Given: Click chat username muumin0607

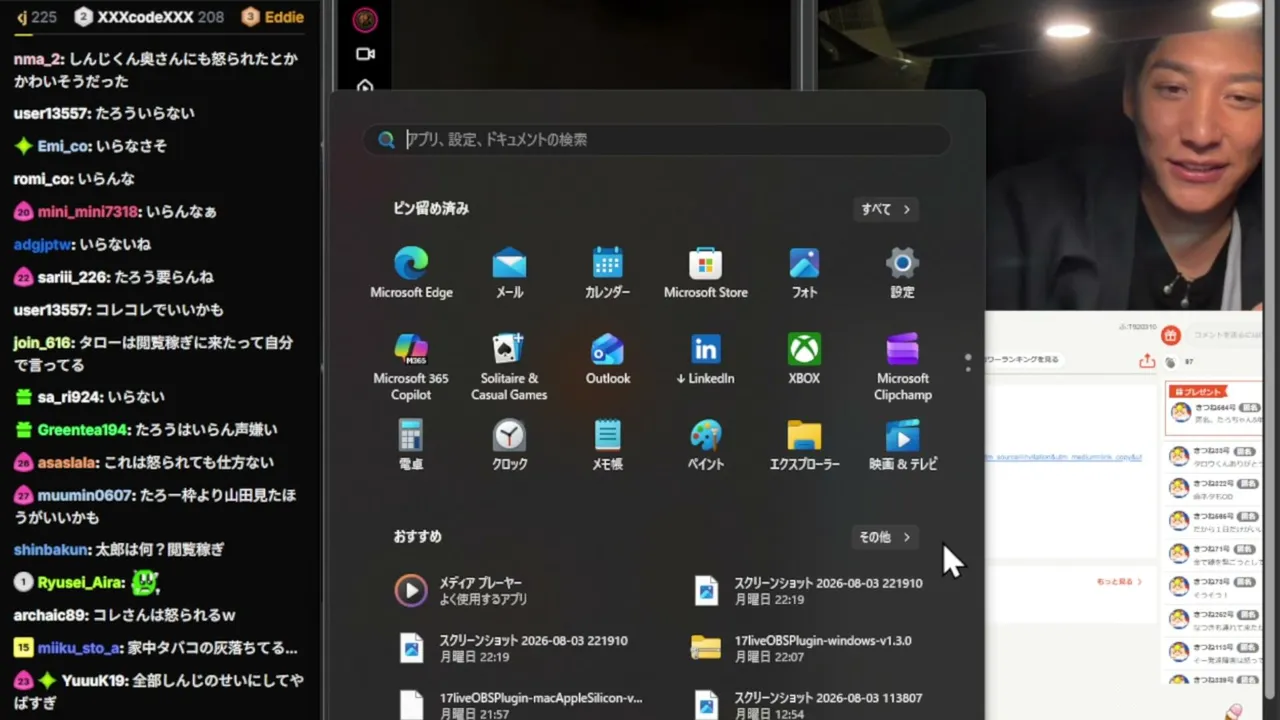Looking at the screenshot, I should pyautogui.click(x=84, y=496).
